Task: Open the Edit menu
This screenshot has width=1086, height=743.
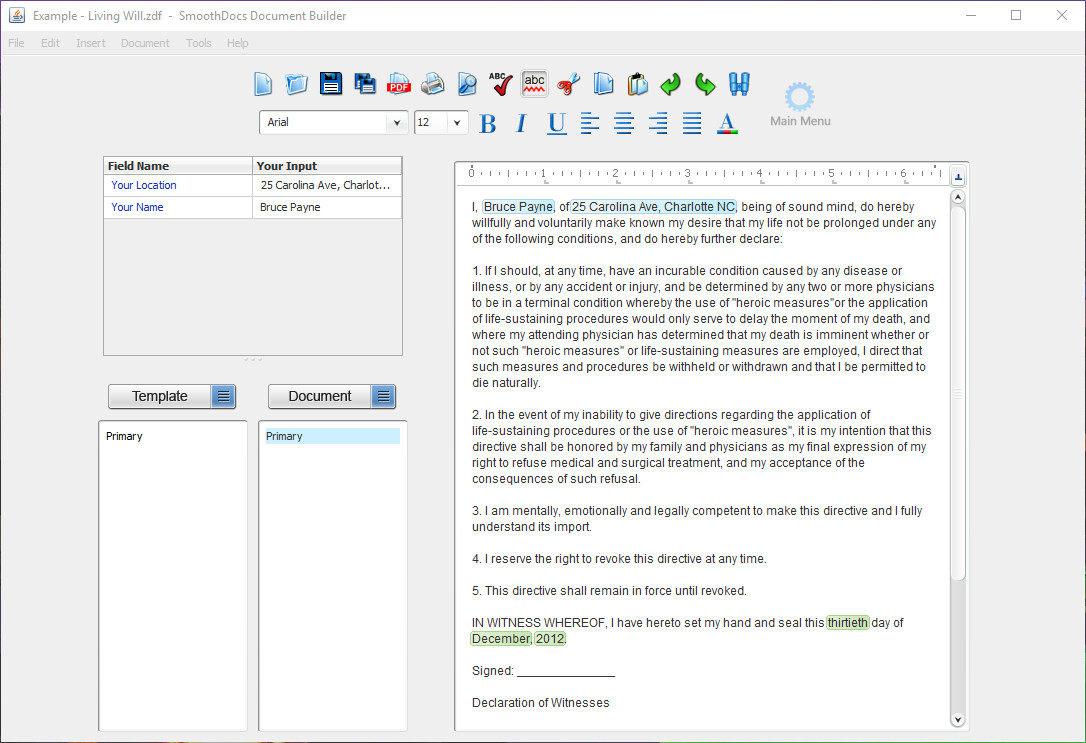Action: pyautogui.click(x=50, y=43)
